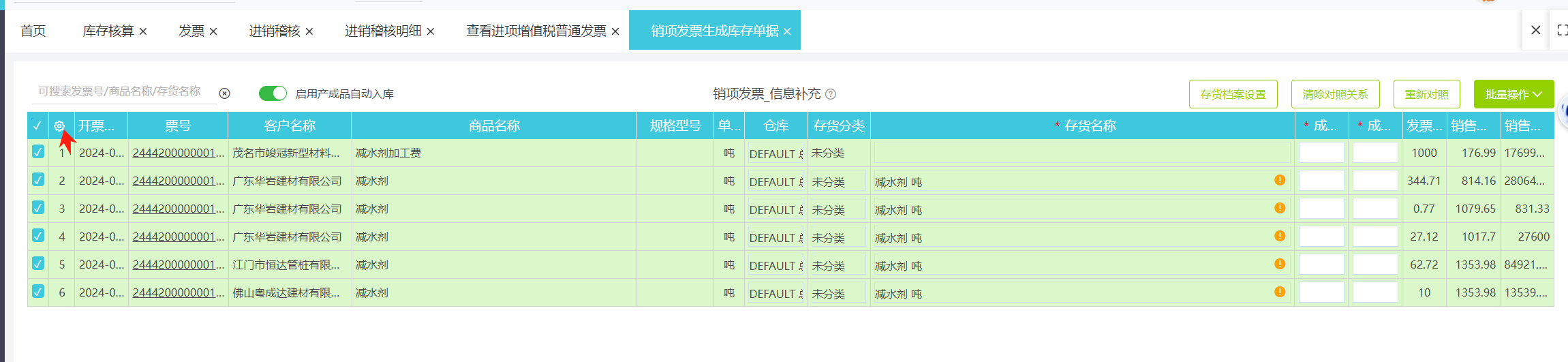
Task: Click the 存货分类 column header
Action: (839, 125)
